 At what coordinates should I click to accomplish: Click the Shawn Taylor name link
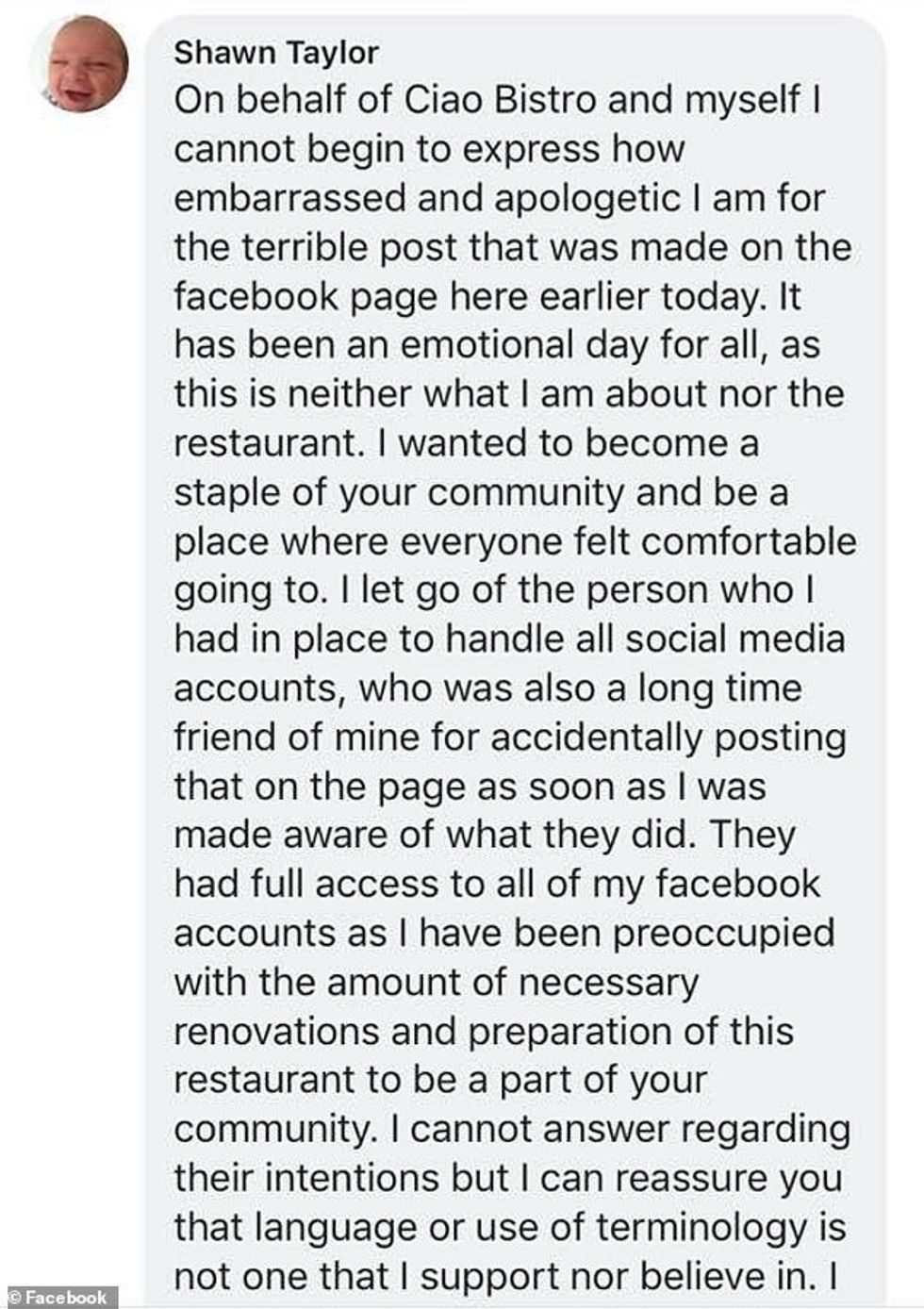click(275, 53)
